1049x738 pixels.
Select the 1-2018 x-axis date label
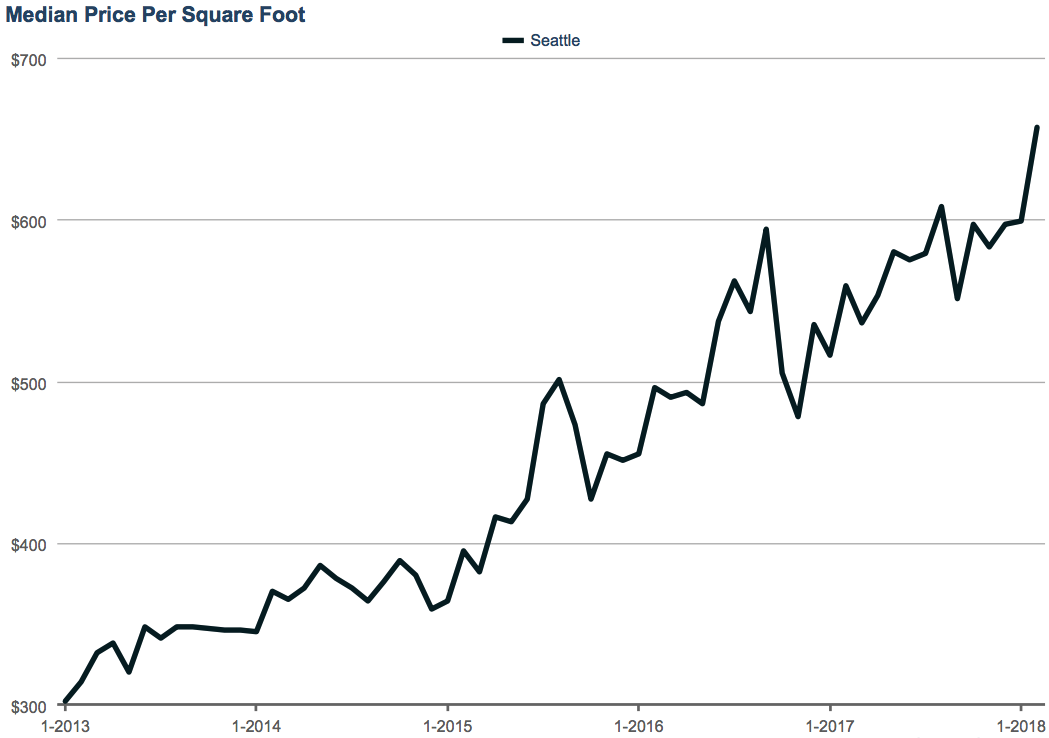click(x=1019, y=725)
